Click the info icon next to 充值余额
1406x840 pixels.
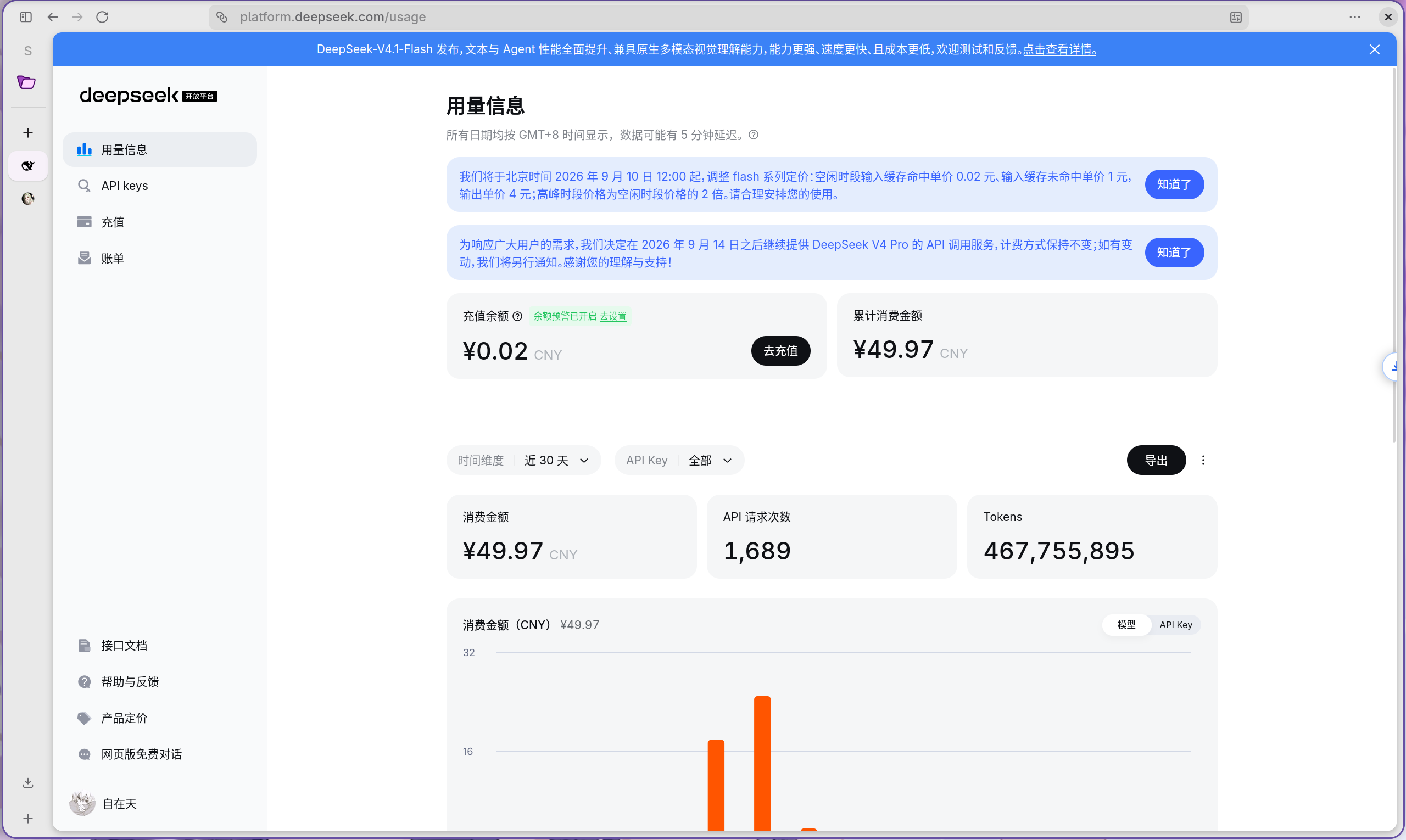517,316
